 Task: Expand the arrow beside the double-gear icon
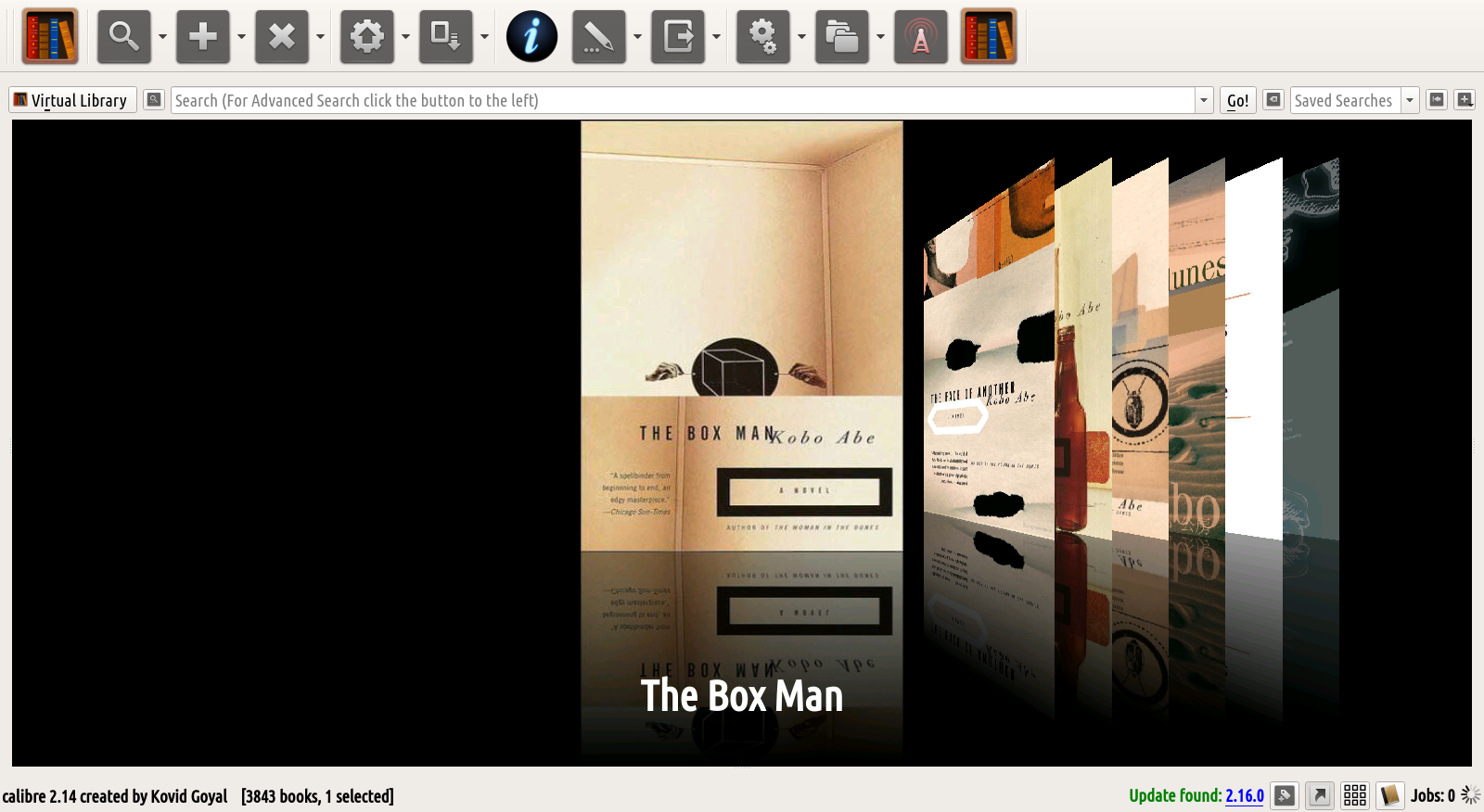[801, 37]
